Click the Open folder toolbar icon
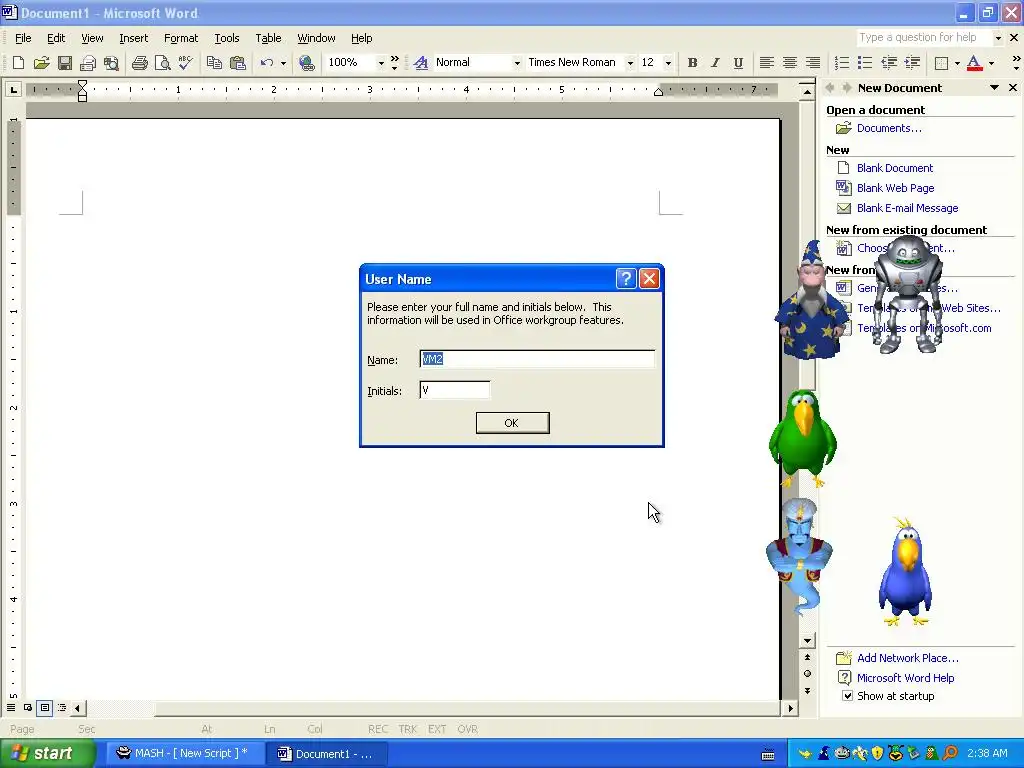Screen dimensions: 1024x768 [x=41, y=63]
